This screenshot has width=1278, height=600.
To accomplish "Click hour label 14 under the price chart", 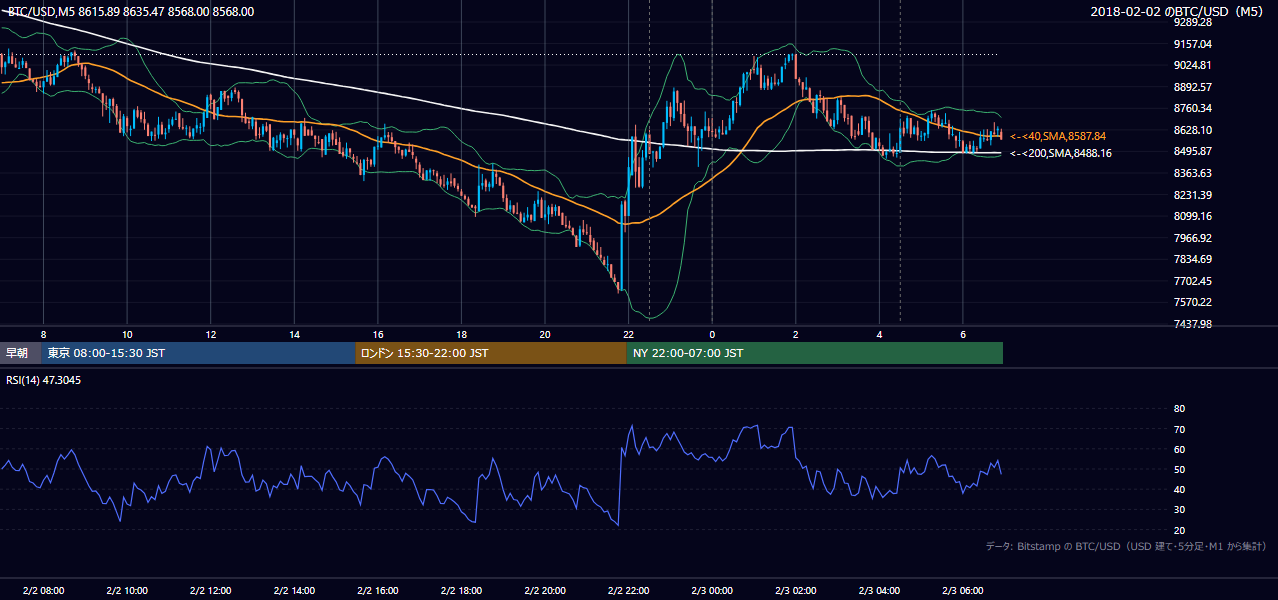I will tap(294, 333).
